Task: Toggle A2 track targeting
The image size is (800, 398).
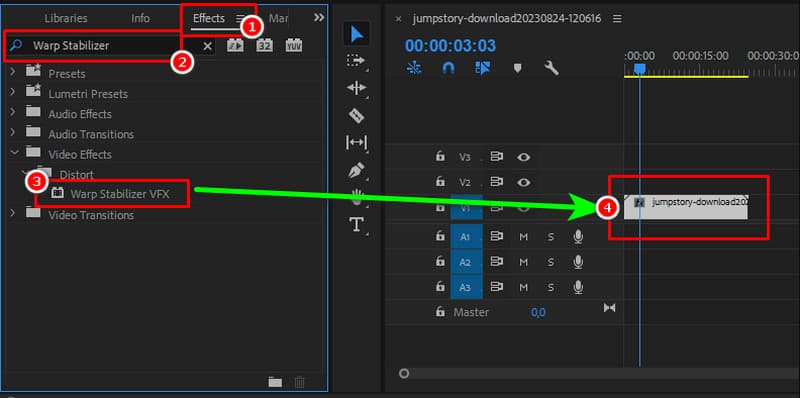Action: coord(466,262)
